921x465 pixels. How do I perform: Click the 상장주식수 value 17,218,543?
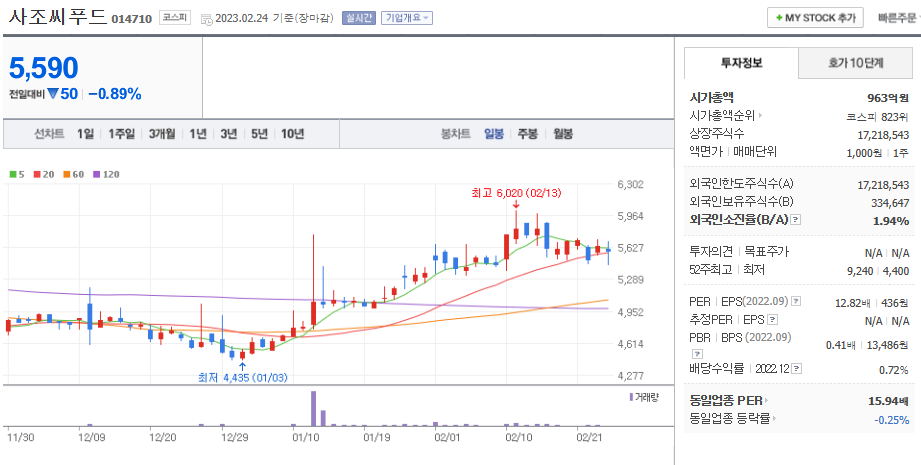point(883,135)
